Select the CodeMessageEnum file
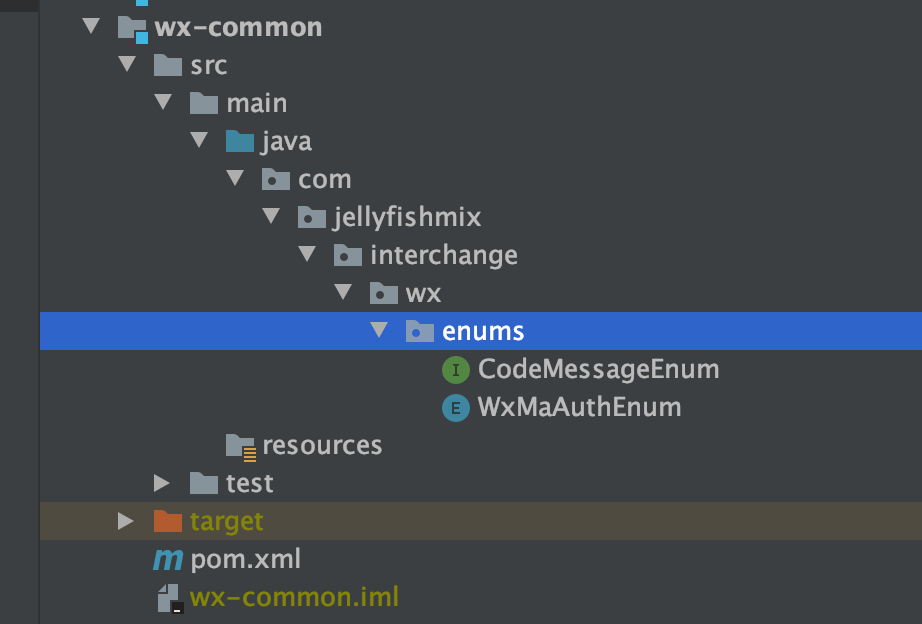This screenshot has width=922, height=624. (598, 370)
